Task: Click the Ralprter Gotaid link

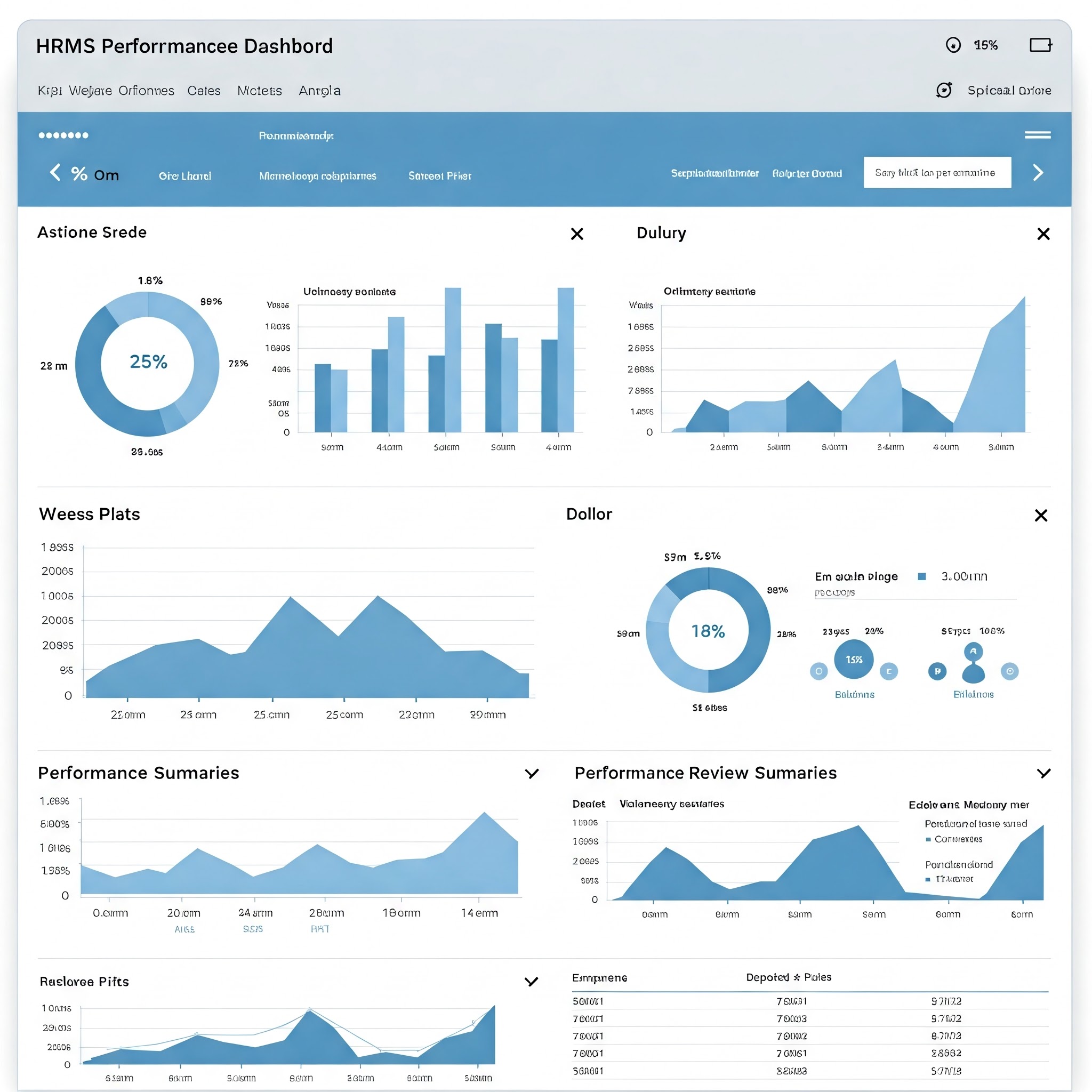Action: pos(807,173)
